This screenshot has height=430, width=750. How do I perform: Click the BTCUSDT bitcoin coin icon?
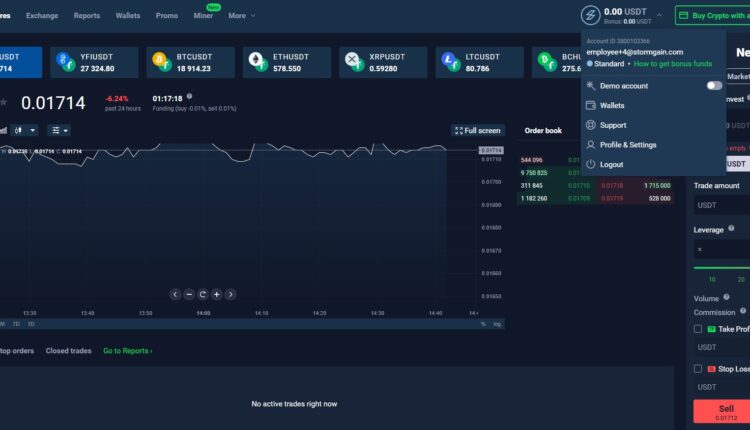(161, 63)
